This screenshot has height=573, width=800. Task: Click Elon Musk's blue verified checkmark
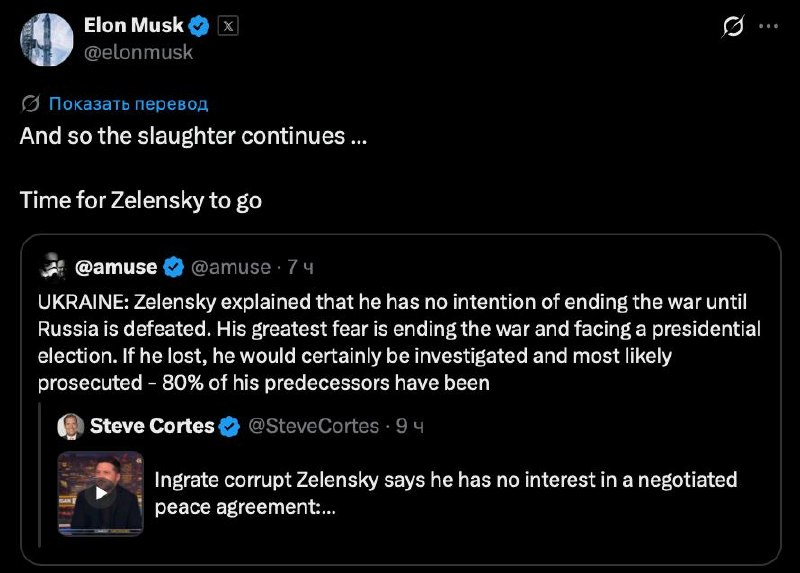199,26
